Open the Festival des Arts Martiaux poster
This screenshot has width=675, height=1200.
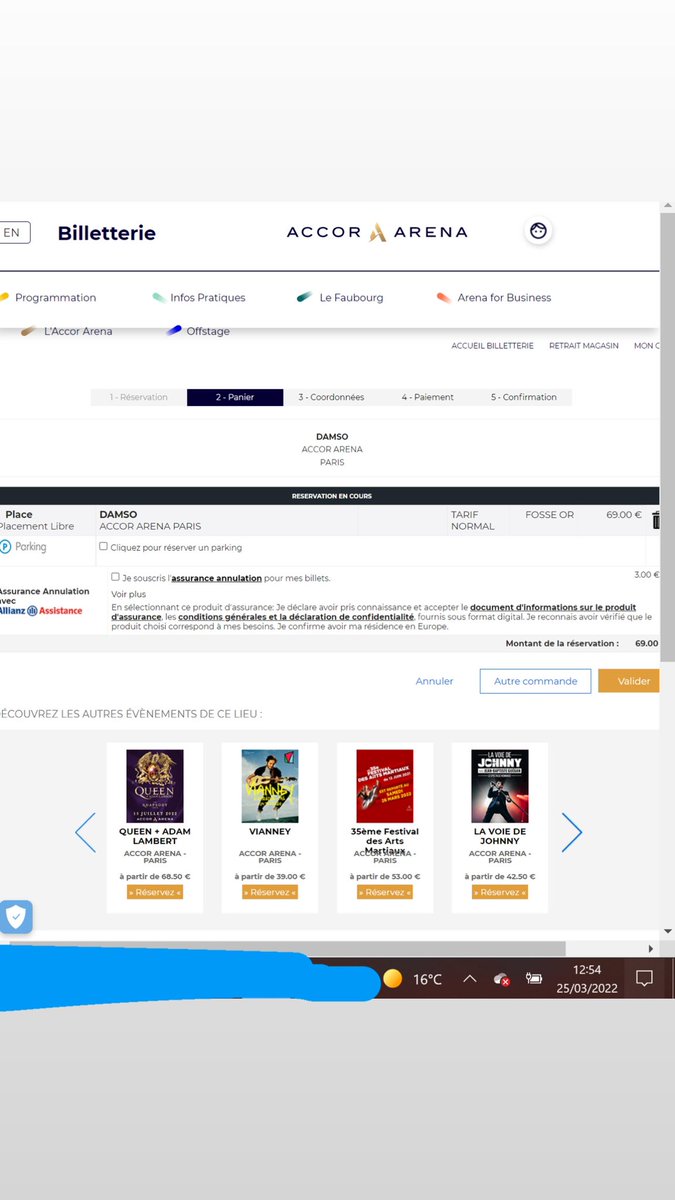point(385,786)
